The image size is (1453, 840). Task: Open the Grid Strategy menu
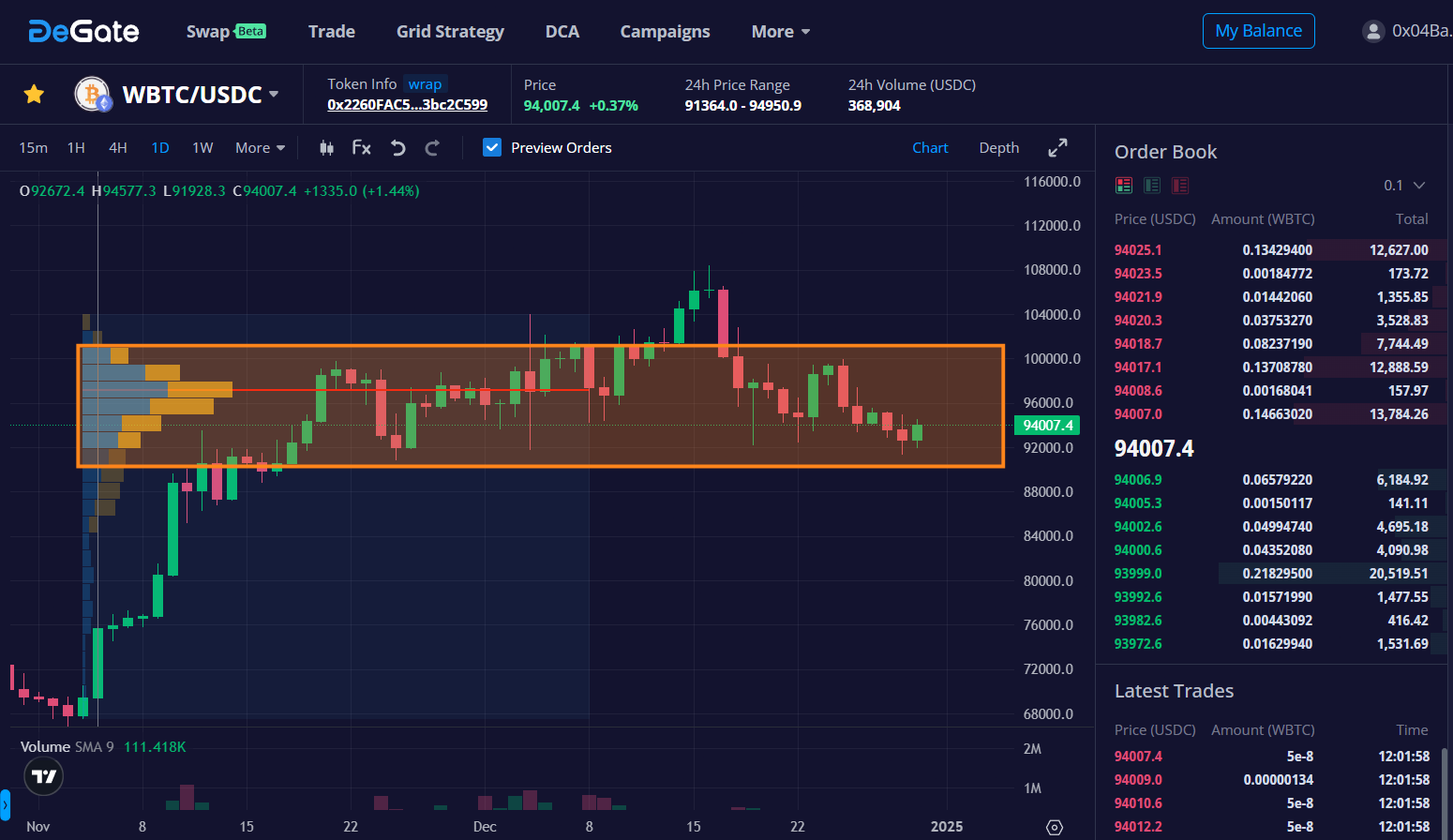pos(450,32)
